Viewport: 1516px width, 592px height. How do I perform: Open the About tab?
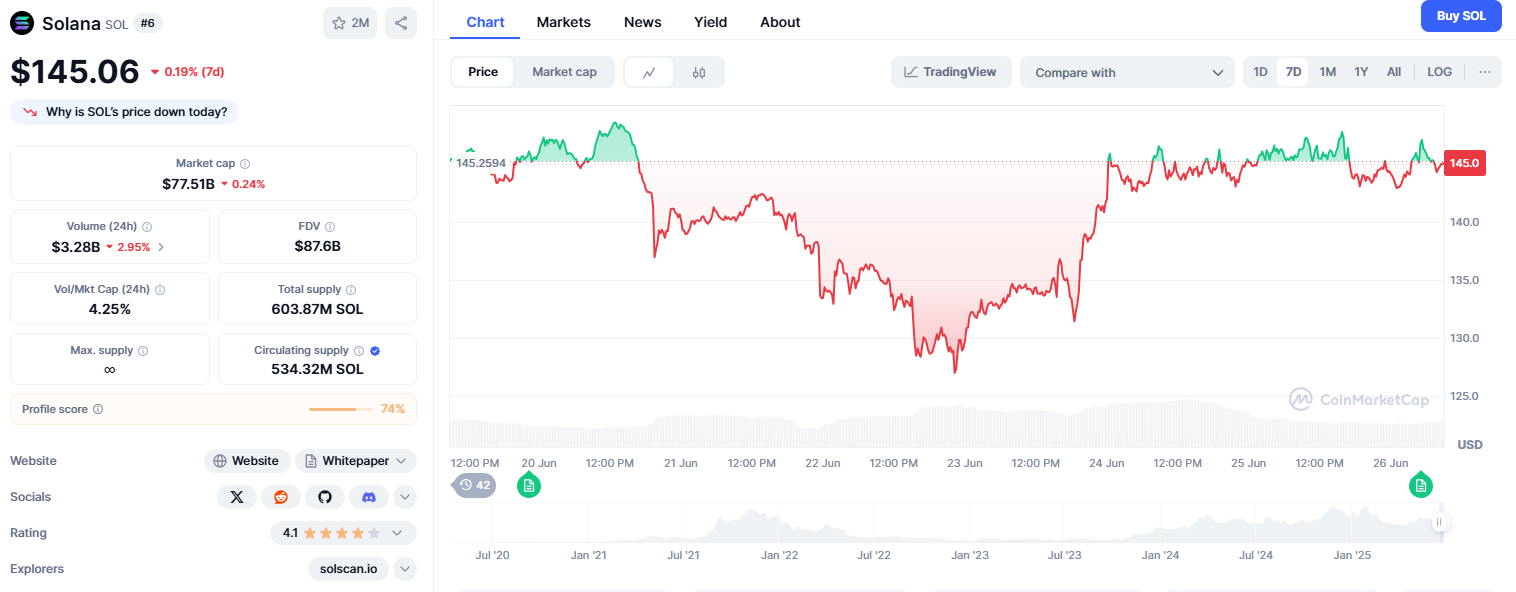pos(780,22)
